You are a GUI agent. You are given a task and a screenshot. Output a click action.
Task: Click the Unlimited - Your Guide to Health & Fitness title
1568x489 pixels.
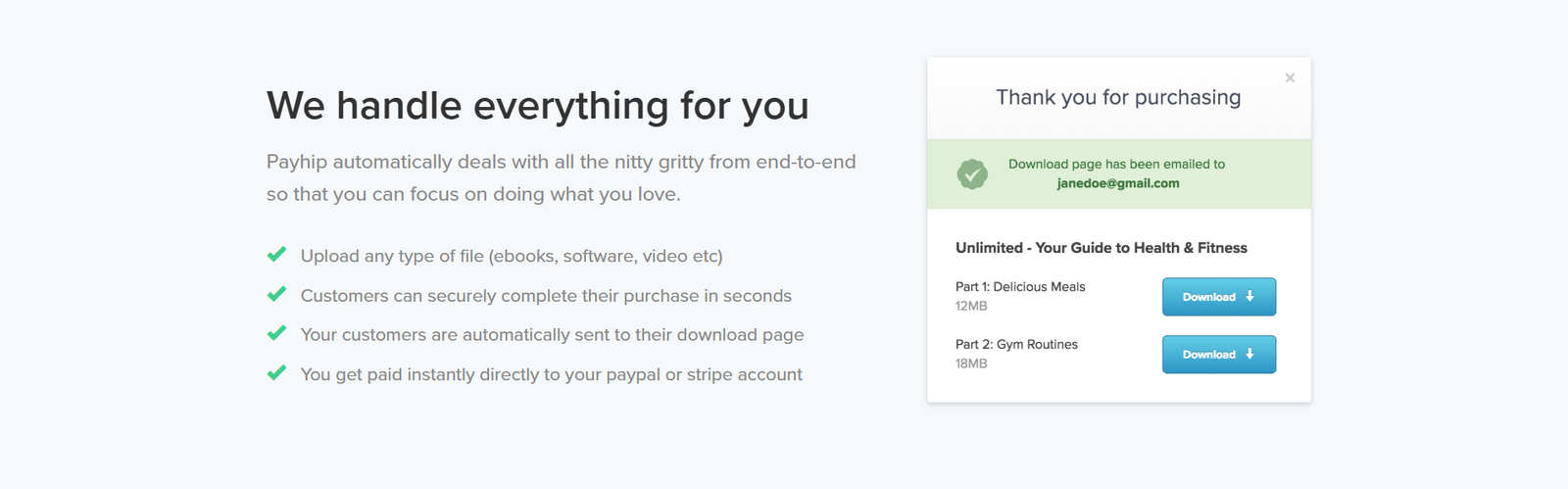click(x=1101, y=248)
